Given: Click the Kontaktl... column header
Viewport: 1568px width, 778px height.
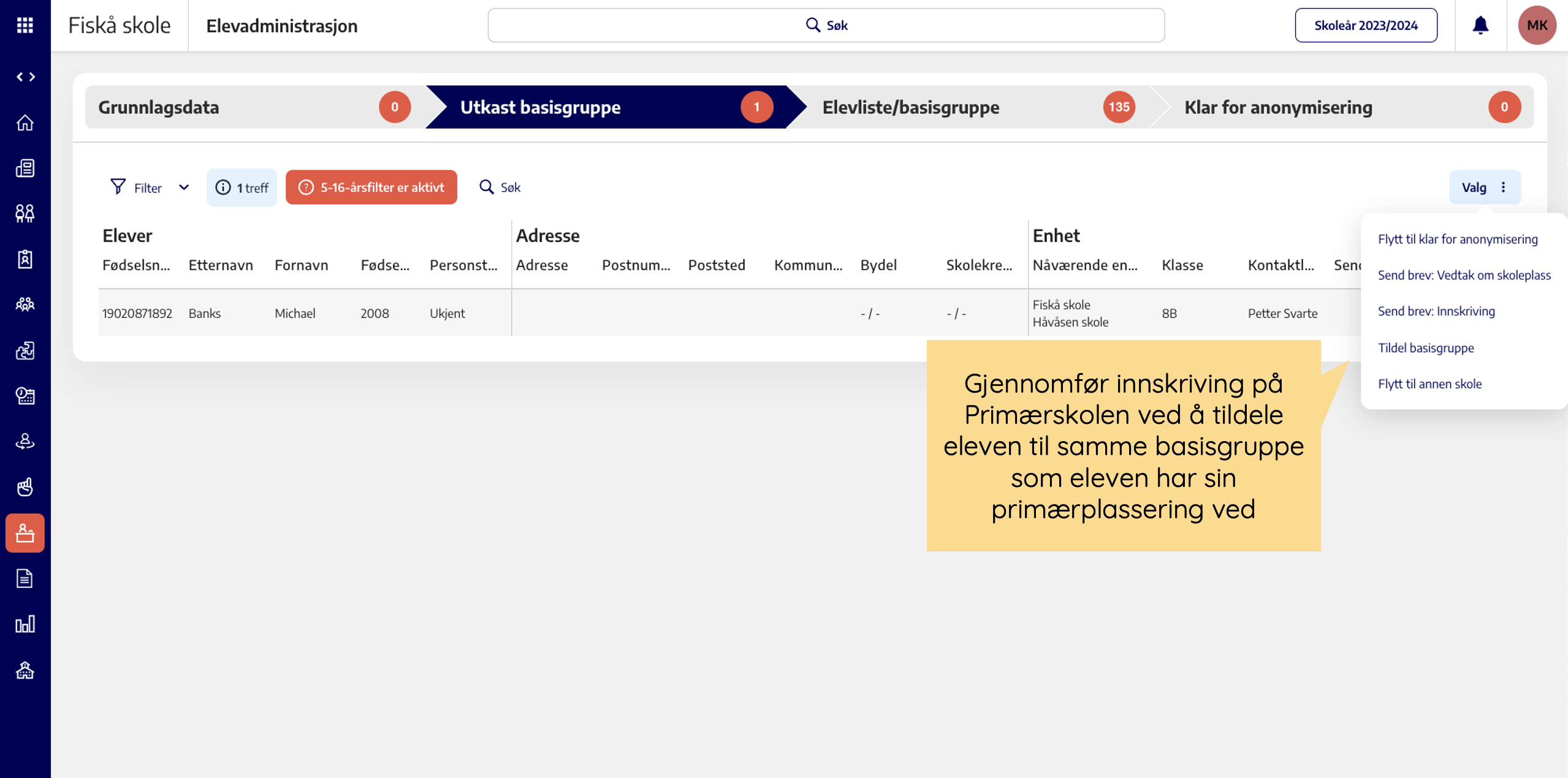Looking at the screenshot, I should (x=1281, y=265).
